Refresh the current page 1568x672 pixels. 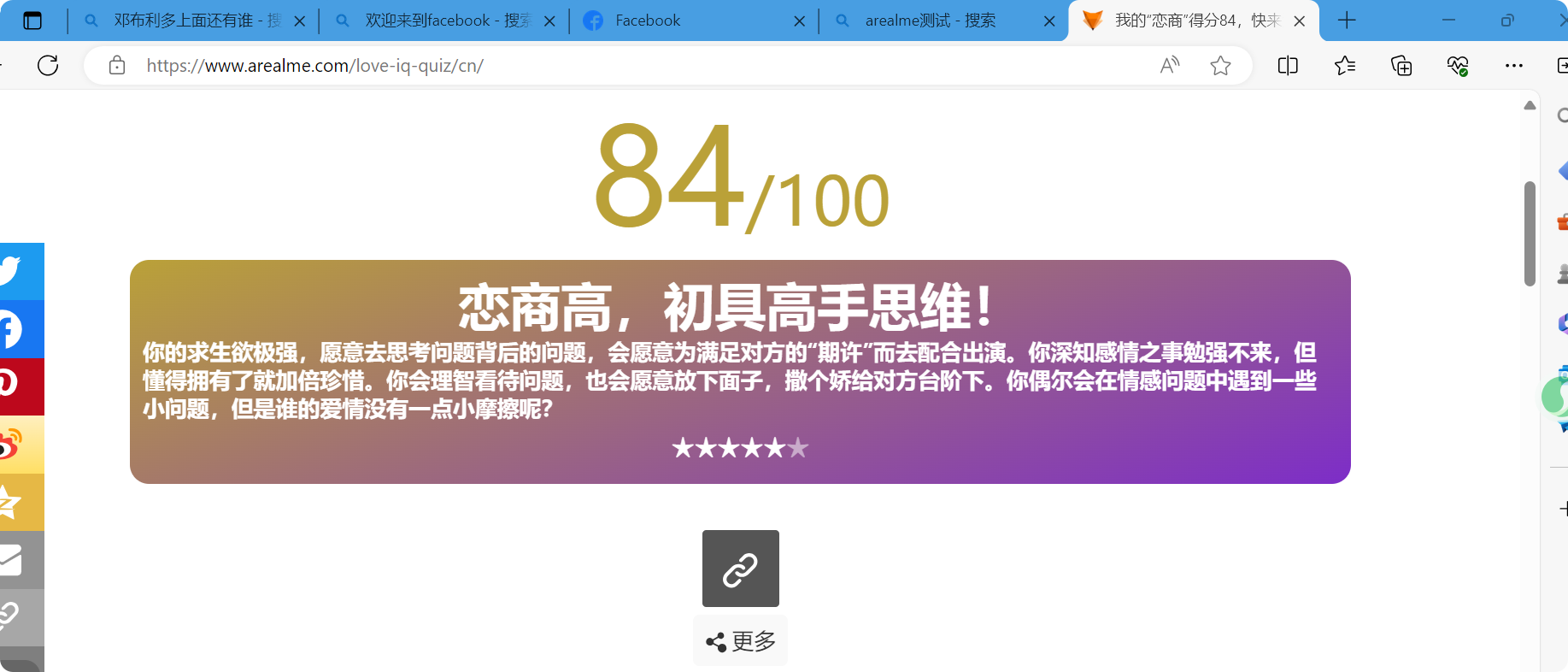(x=48, y=66)
